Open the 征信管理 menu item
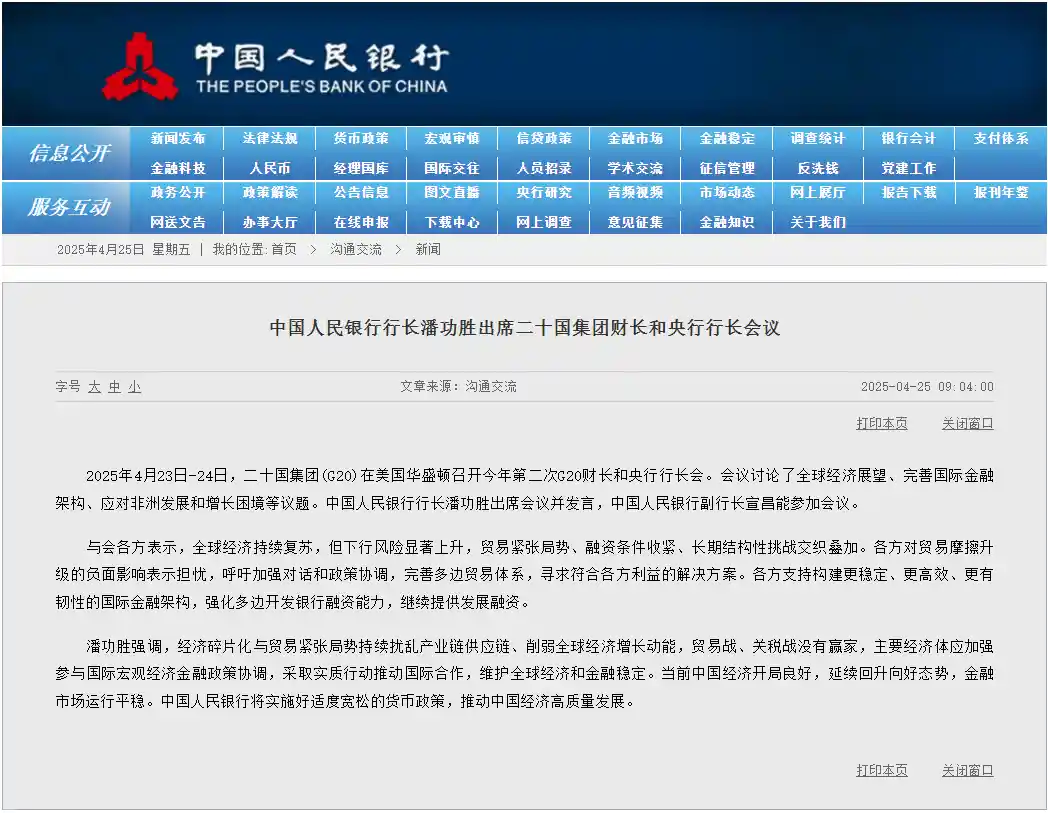The image size is (1048, 813). [726, 167]
